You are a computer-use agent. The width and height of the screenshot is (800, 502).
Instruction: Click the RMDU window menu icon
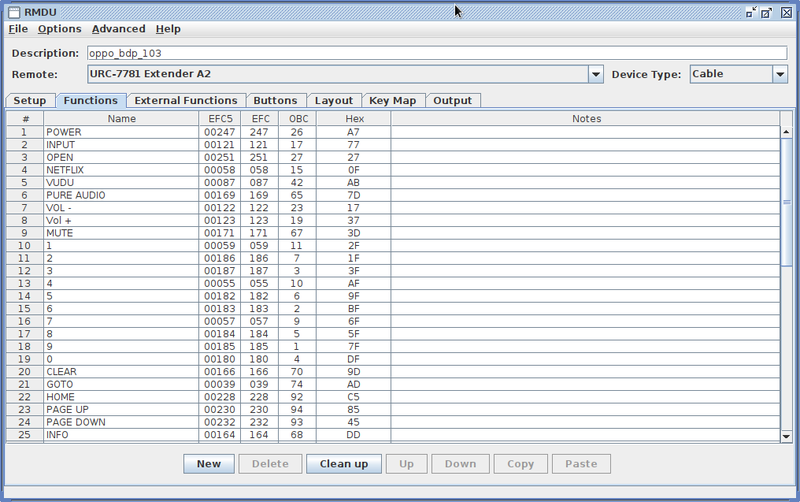[x=14, y=12]
